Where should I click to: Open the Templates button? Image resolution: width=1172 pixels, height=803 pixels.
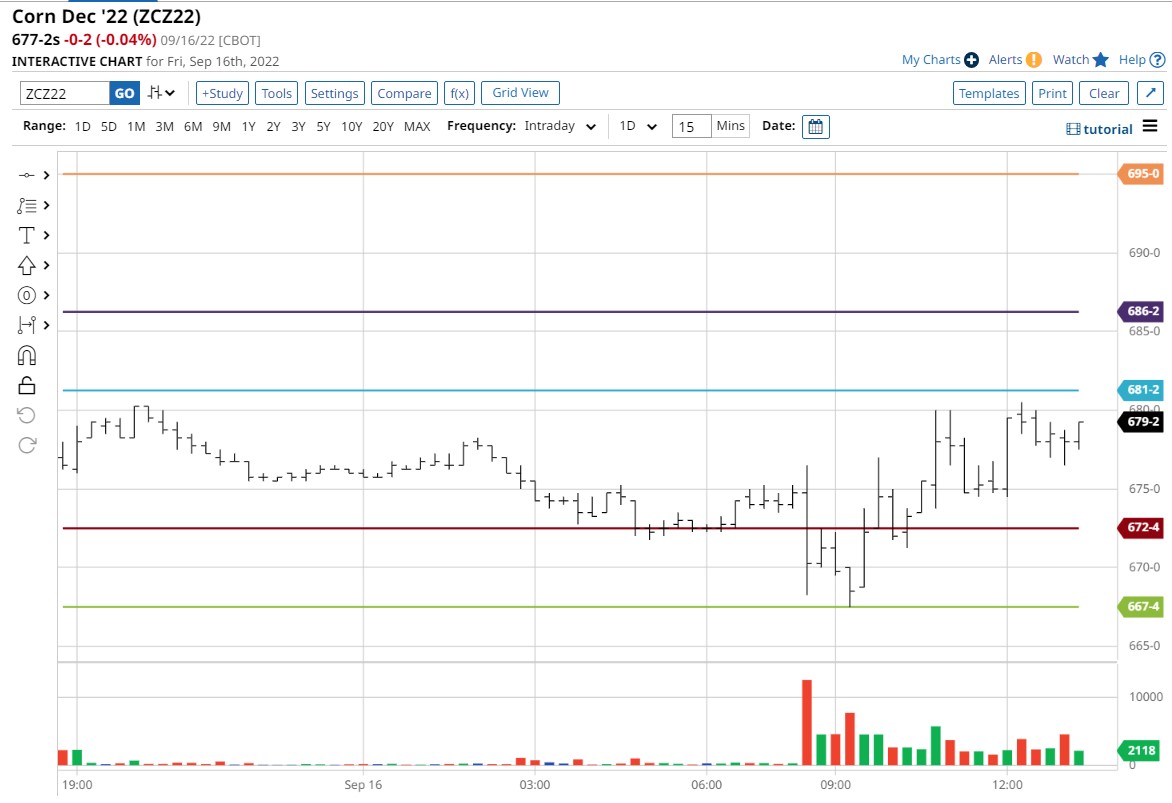click(x=989, y=93)
